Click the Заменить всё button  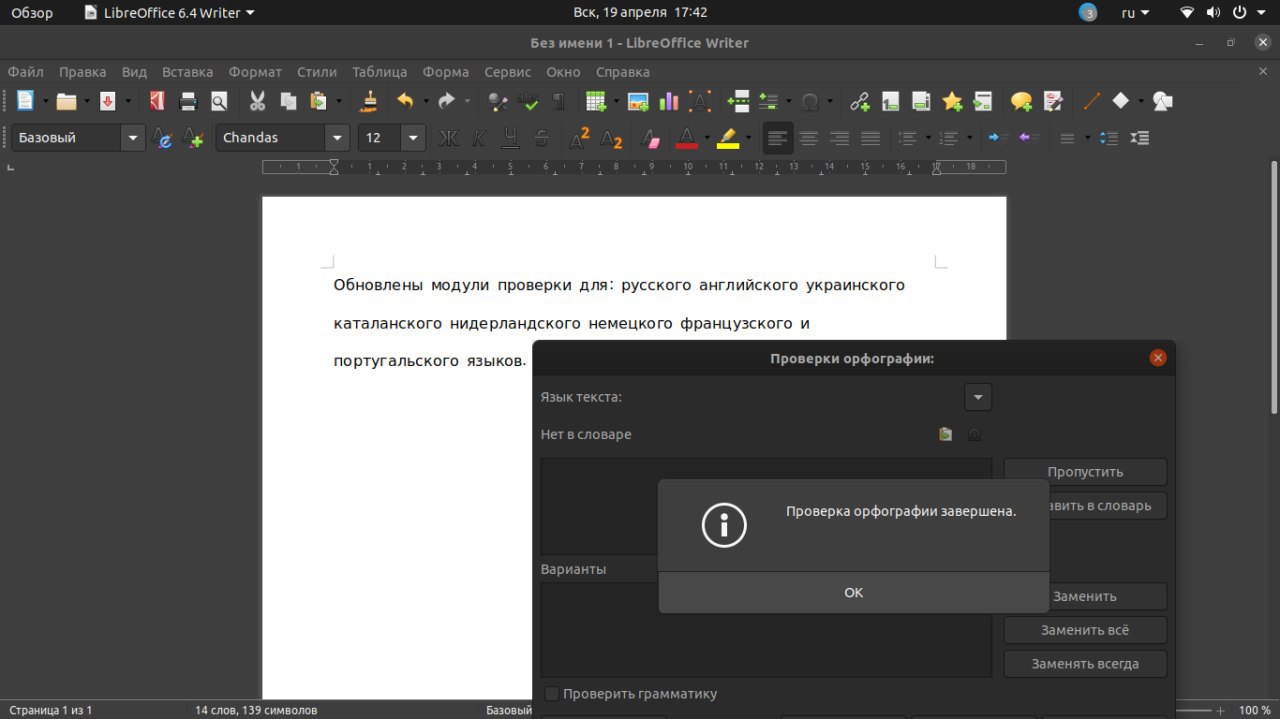click(1085, 630)
